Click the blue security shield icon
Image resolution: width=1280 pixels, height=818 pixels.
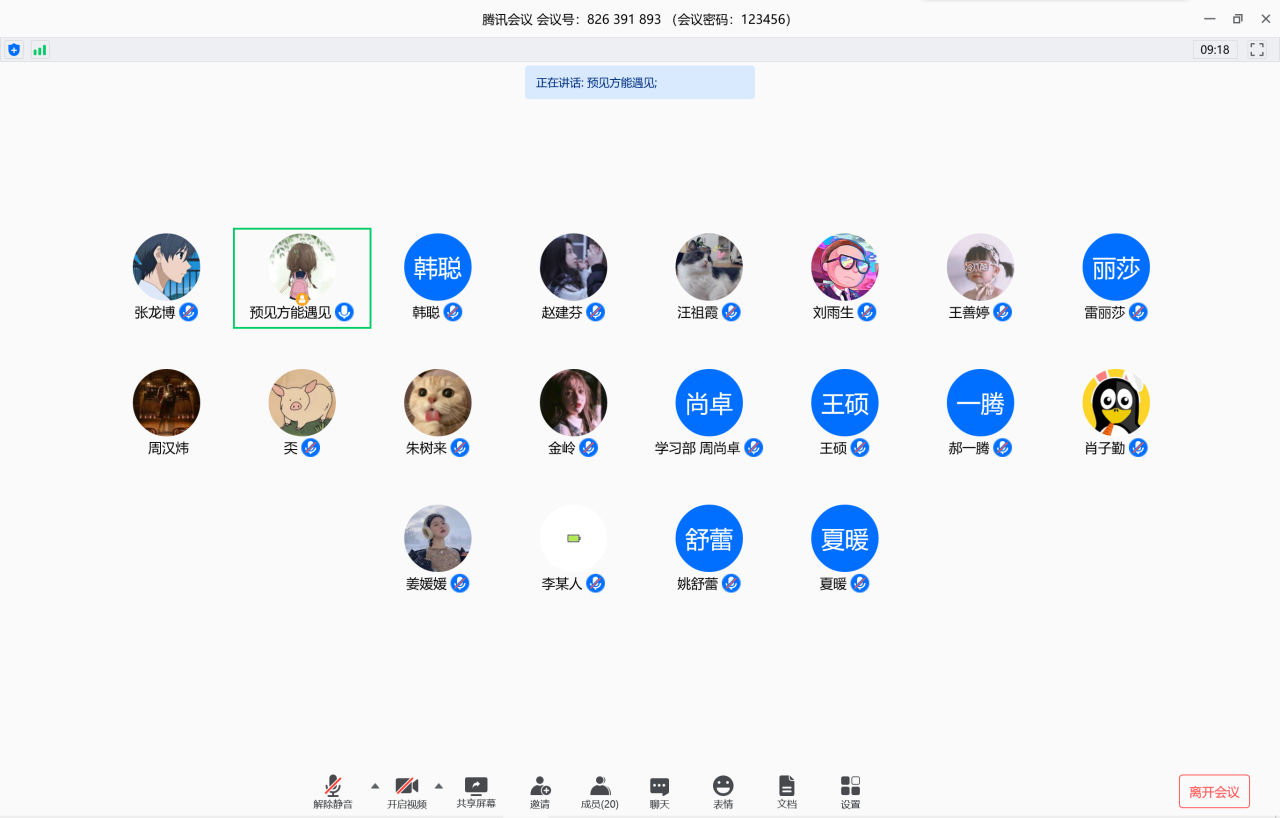(x=14, y=49)
